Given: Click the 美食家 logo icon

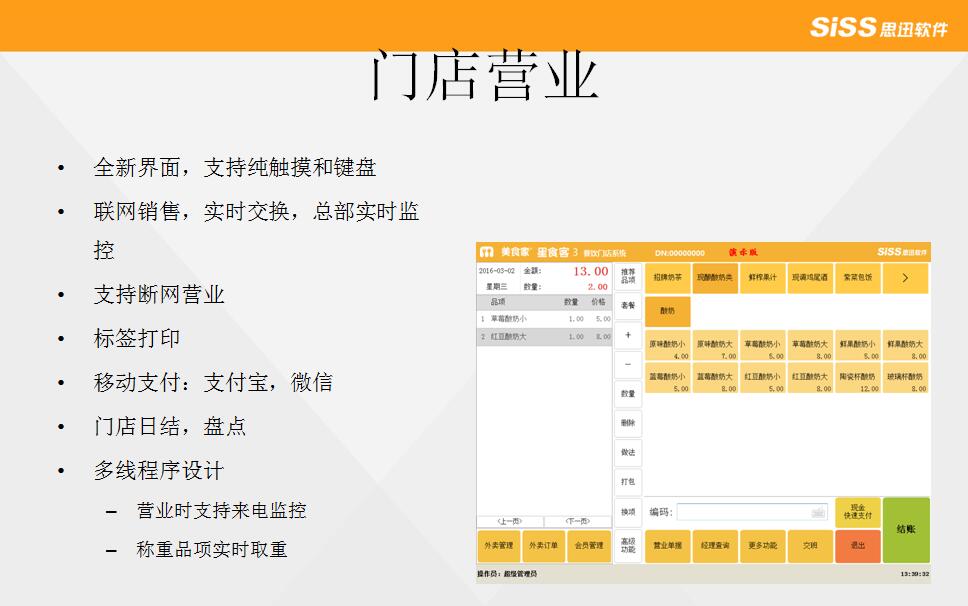Looking at the screenshot, I should [487, 252].
